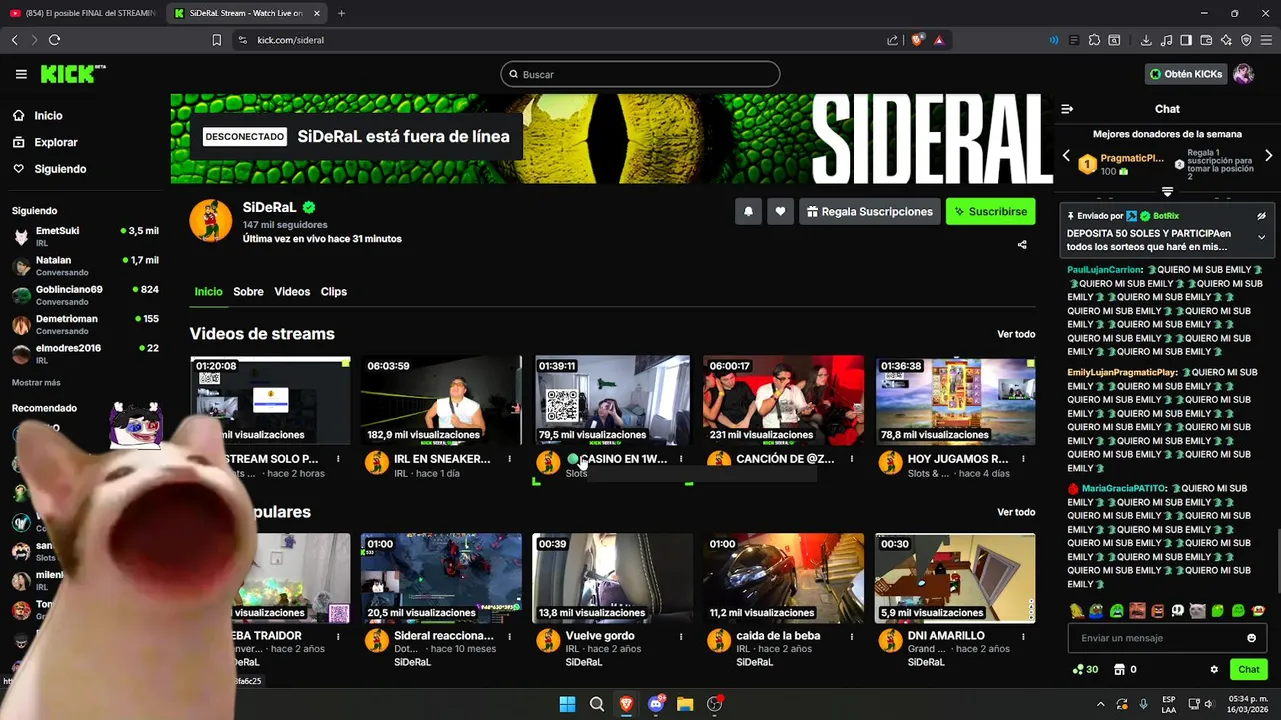Switch to the Sobre tab
This screenshot has width=1281, height=720.
248,292
